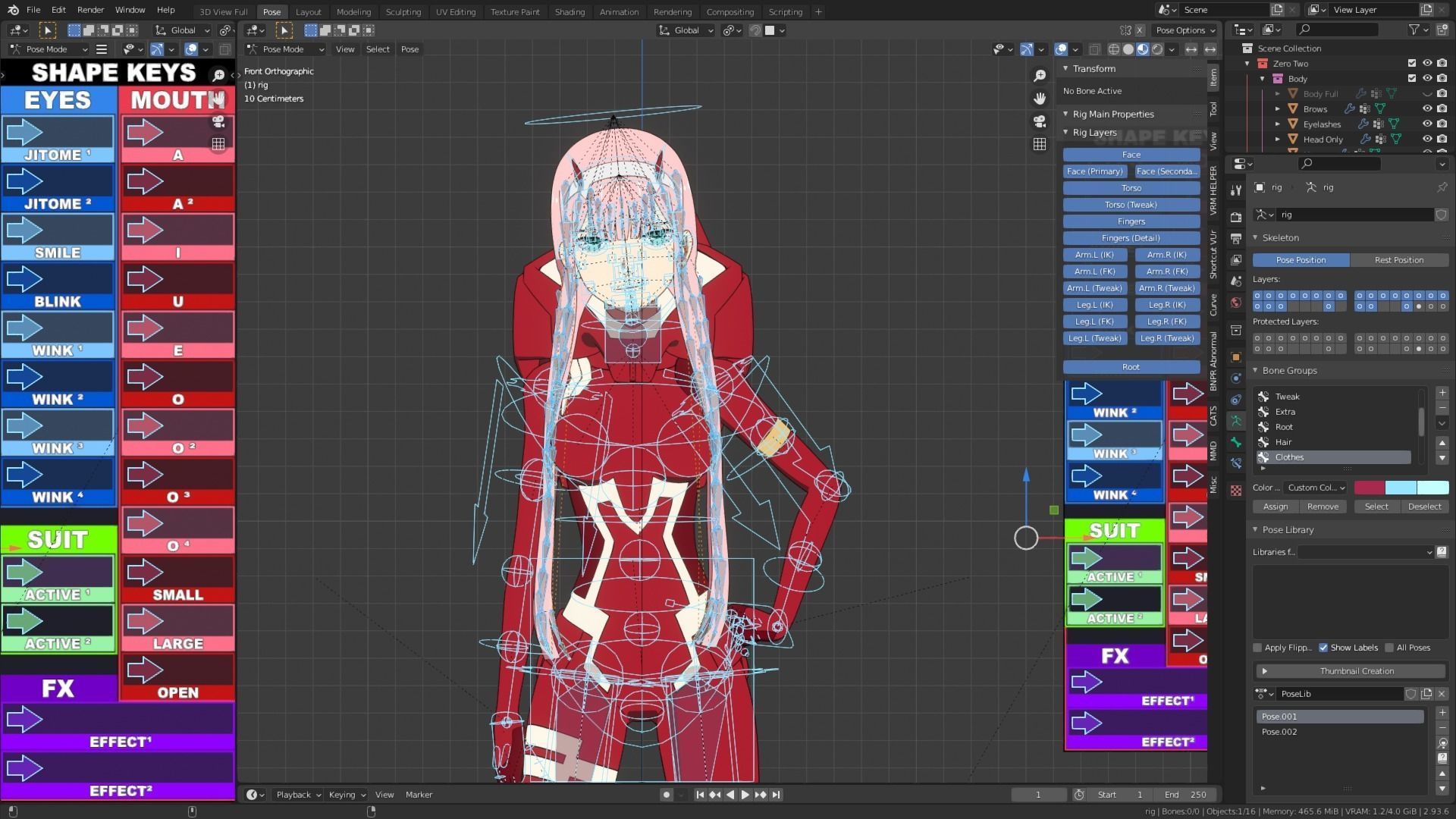The height and width of the screenshot is (819, 1456).
Task: Toggle the viewport overlays button
Action: coord(1061,49)
